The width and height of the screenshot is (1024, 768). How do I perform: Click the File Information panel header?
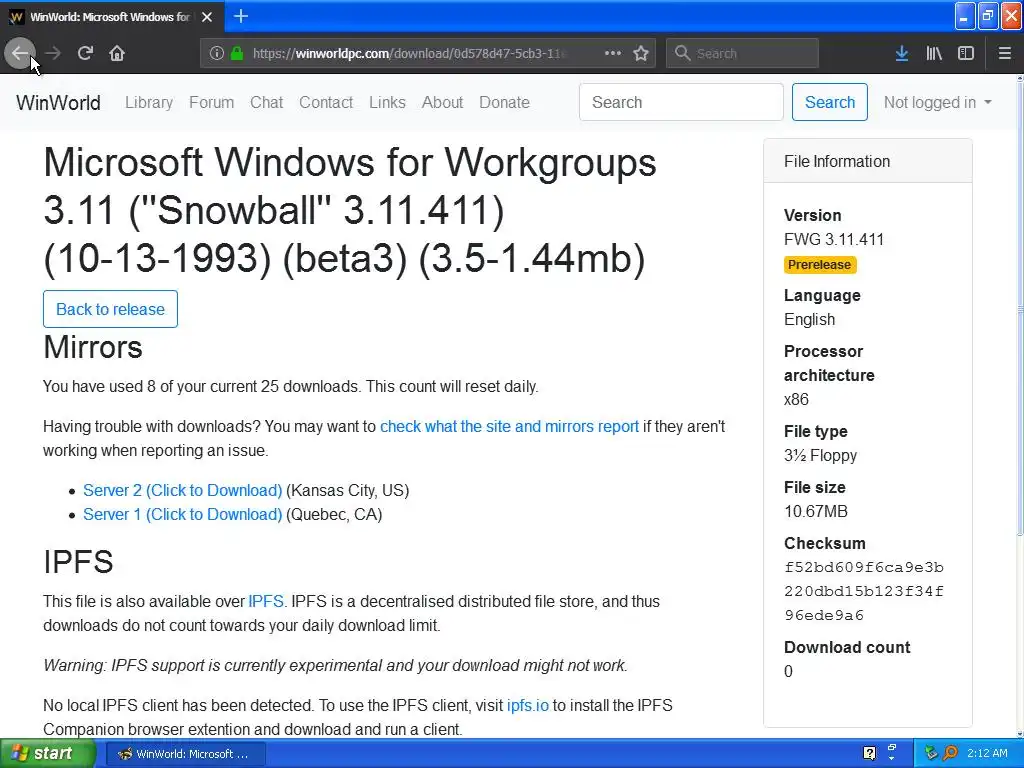867,161
